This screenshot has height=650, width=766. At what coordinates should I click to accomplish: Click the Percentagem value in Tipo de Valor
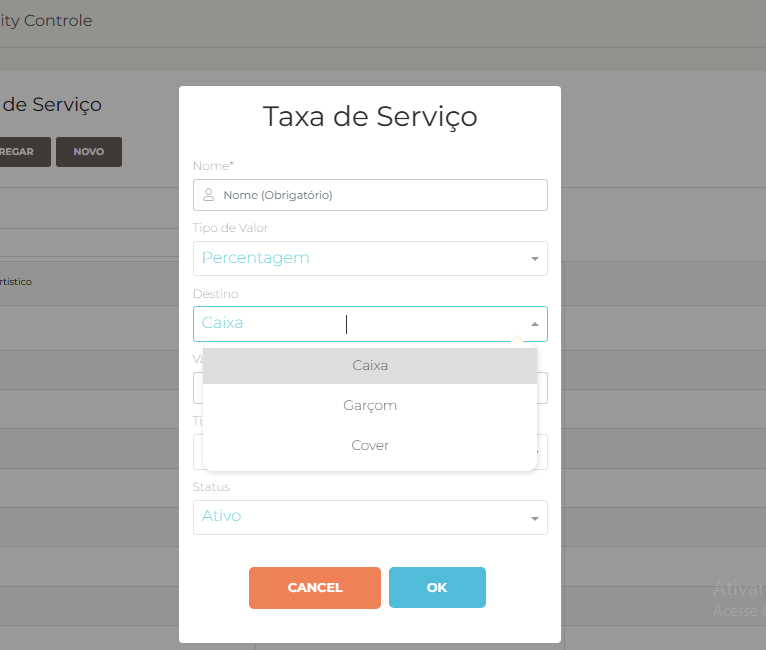(255, 257)
